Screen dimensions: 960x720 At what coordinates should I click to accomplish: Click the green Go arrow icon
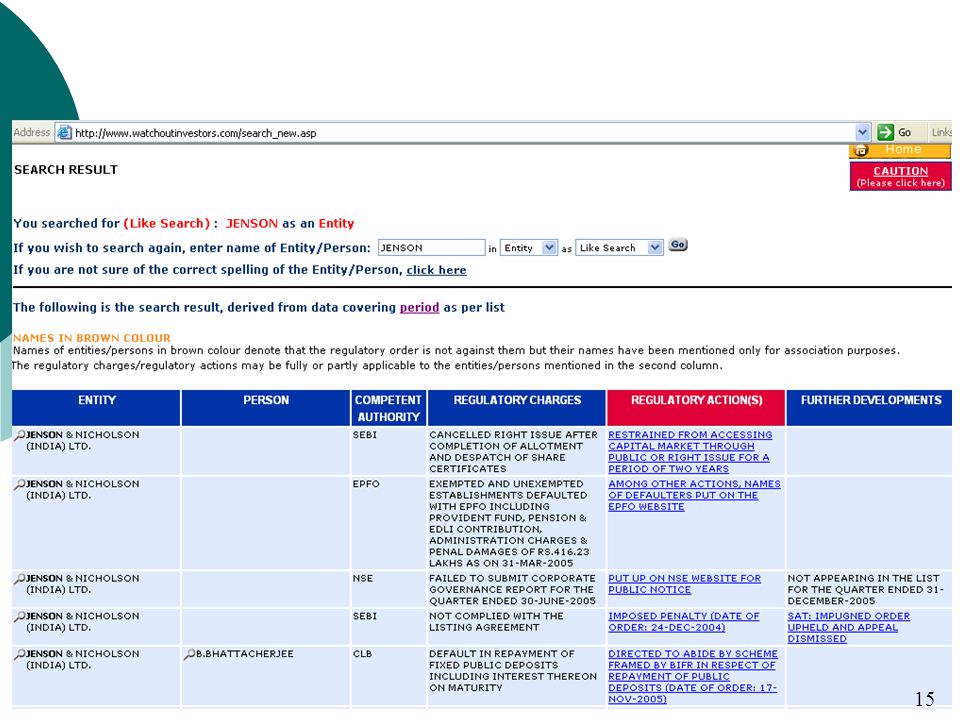click(885, 132)
